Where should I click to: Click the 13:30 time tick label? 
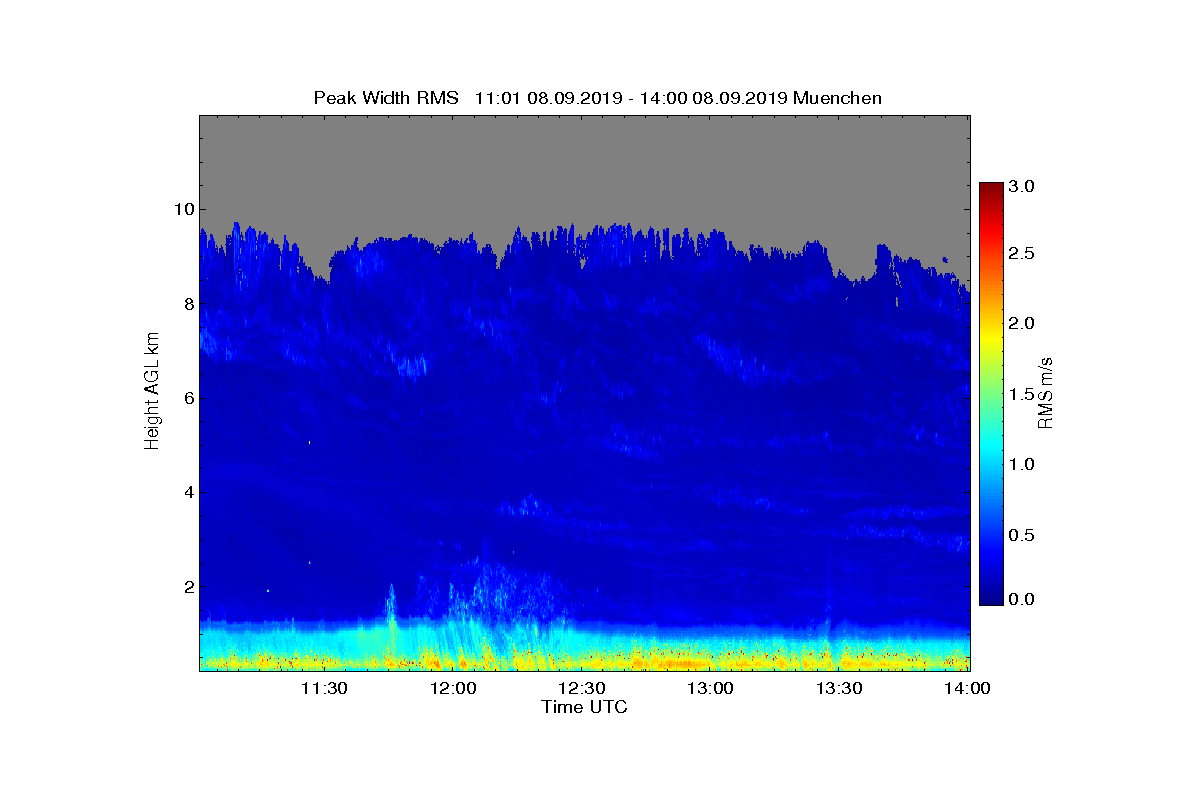click(839, 689)
